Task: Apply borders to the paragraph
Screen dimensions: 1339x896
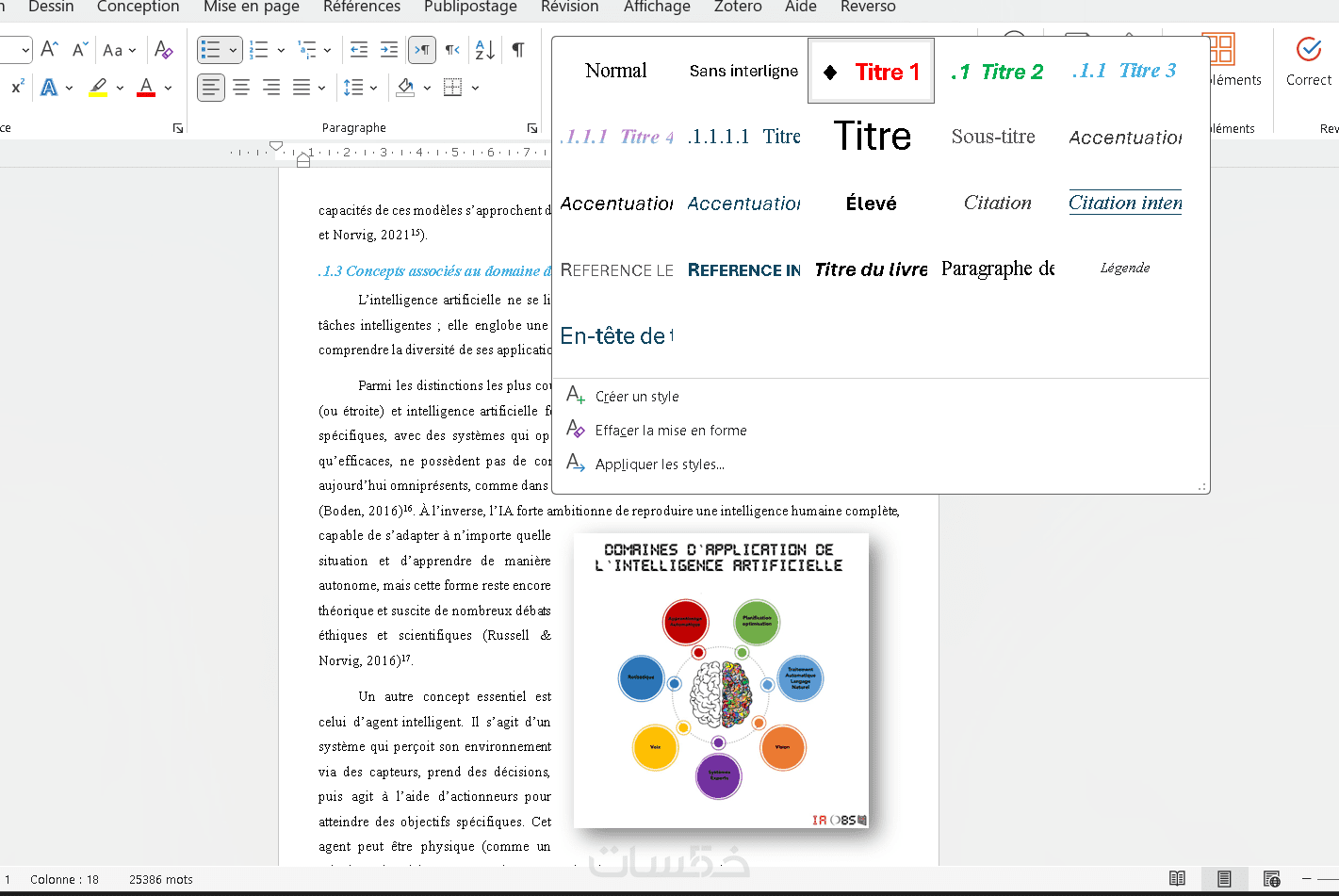Action: tap(453, 88)
